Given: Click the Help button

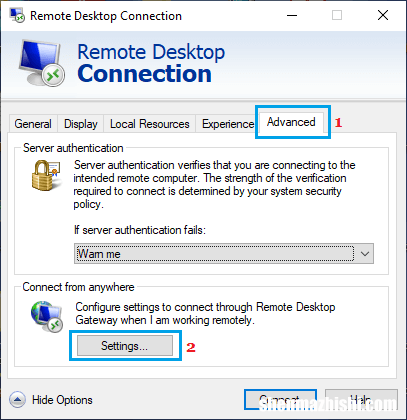Looking at the screenshot, I should (x=361, y=399).
